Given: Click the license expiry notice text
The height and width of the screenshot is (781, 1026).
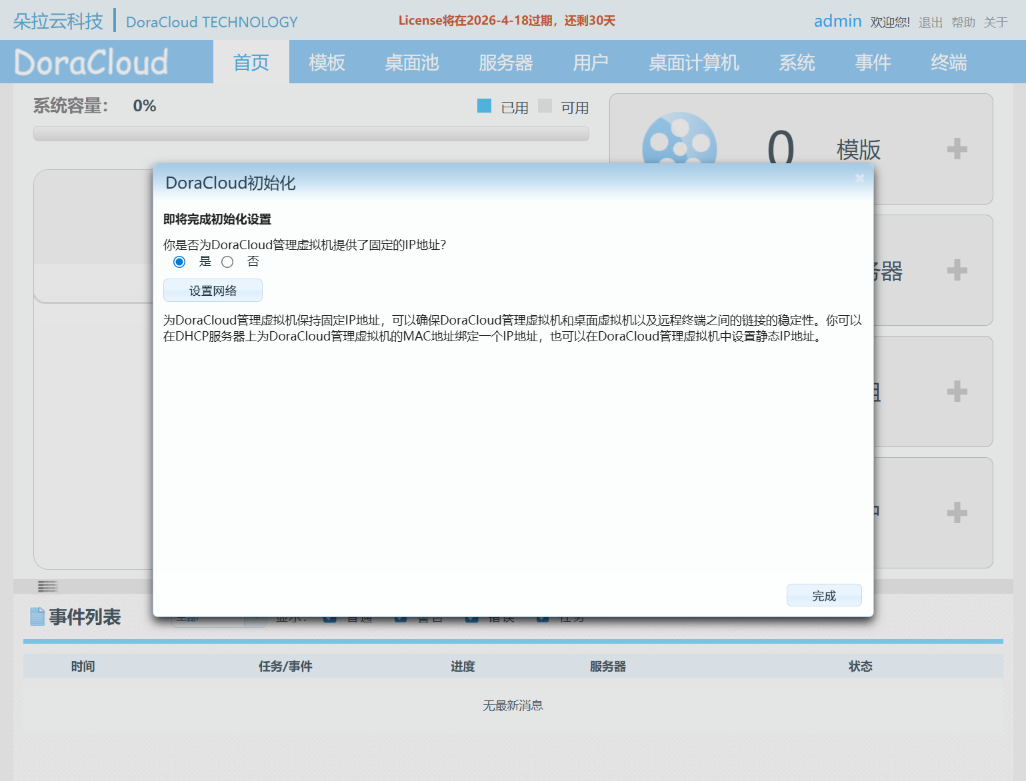Looking at the screenshot, I should (506, 20).
